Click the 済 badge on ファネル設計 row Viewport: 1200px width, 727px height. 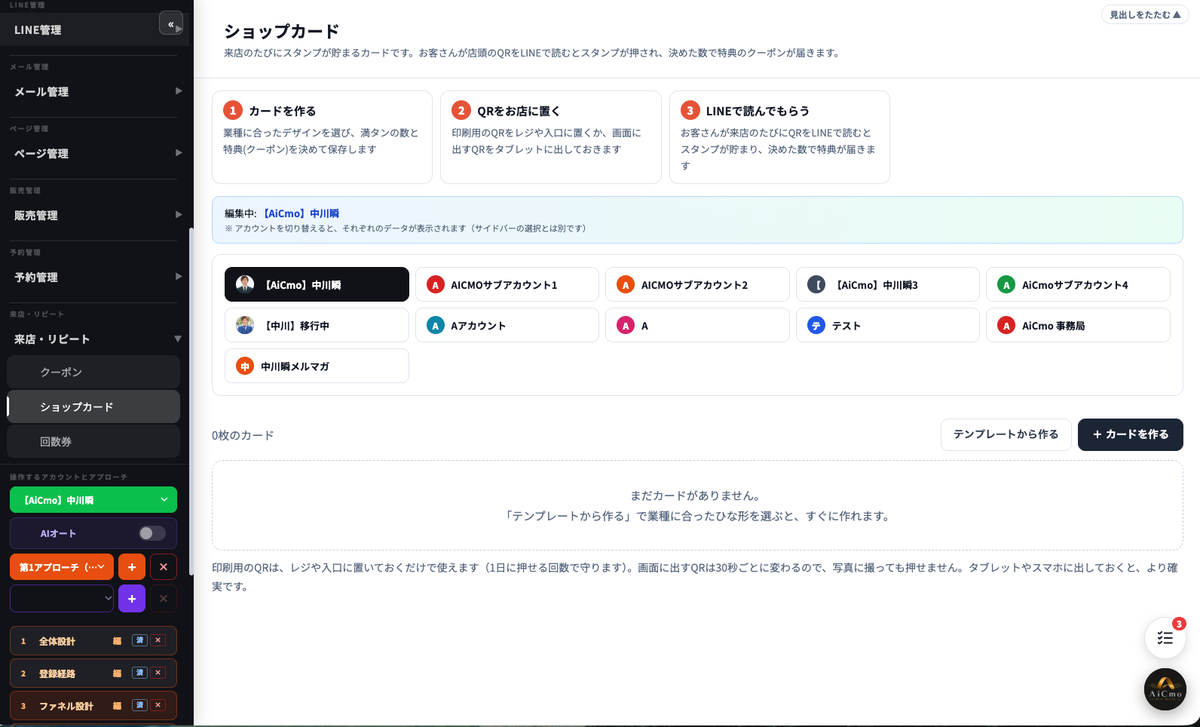pyautogui.click(x=140, y=706)
